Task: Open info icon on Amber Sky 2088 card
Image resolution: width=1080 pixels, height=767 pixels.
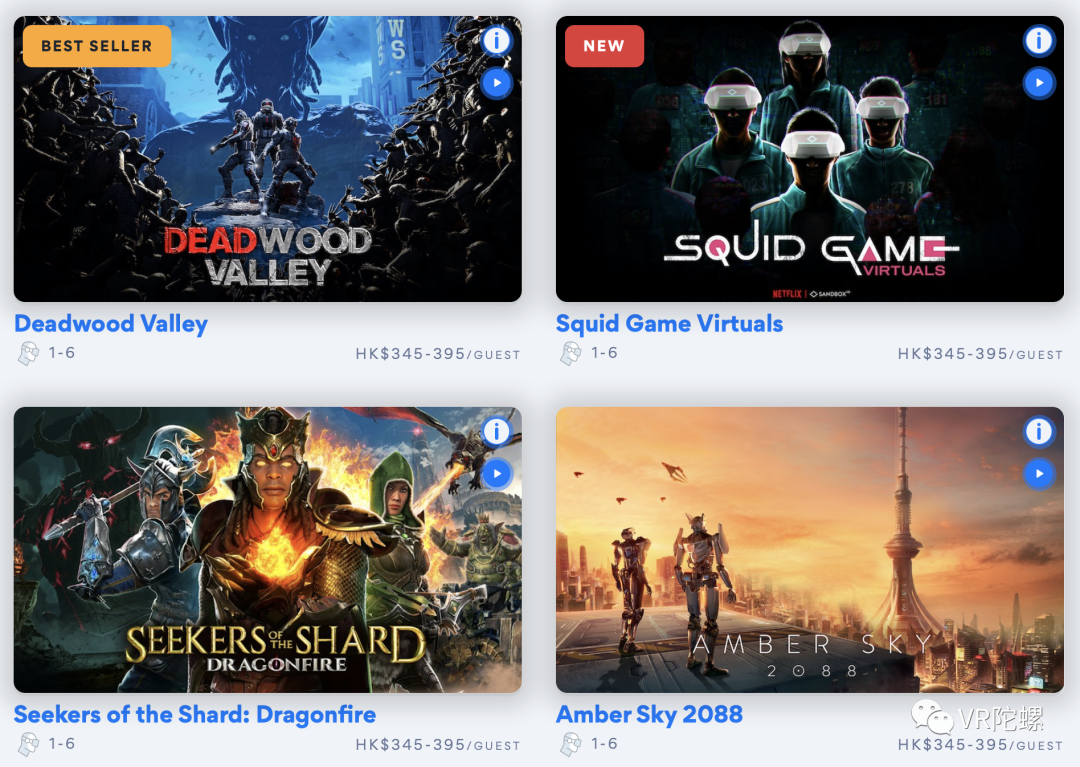Action: [1039, 432]
